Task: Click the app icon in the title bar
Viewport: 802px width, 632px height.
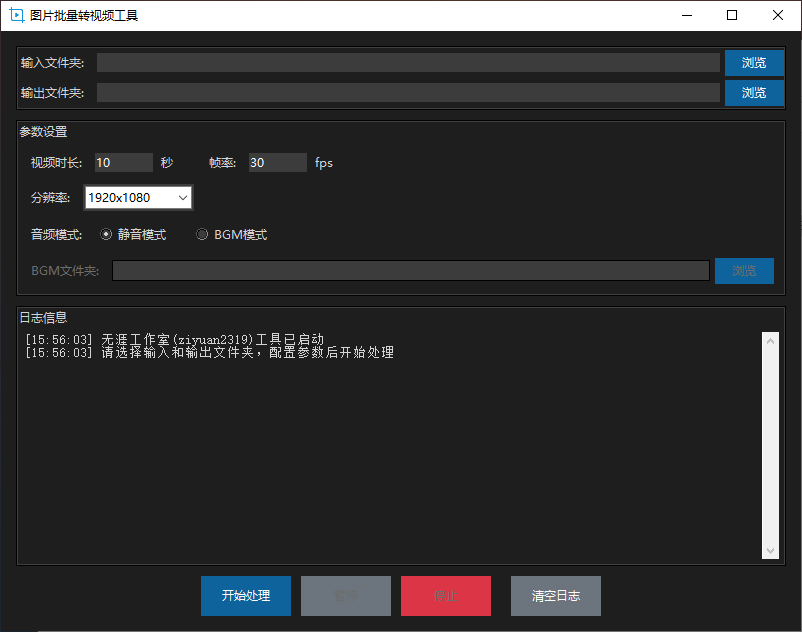Action: pyautogui.click(x=16, y=16)
